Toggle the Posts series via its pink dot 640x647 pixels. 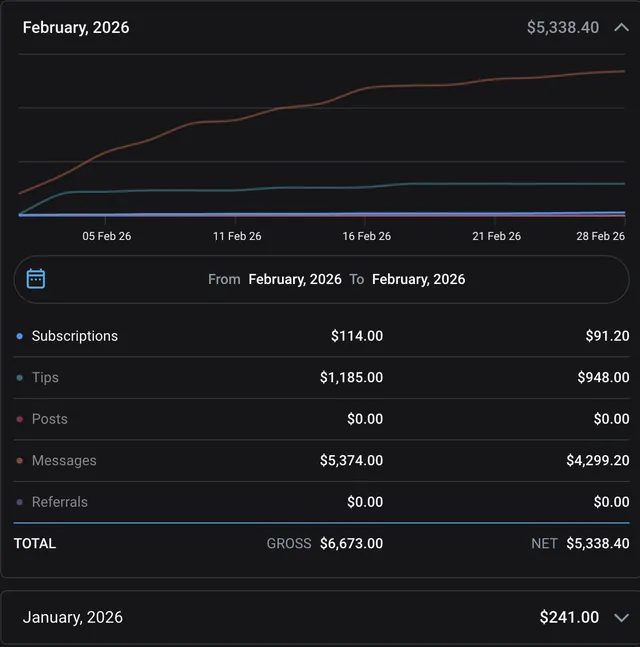(19, 419)
